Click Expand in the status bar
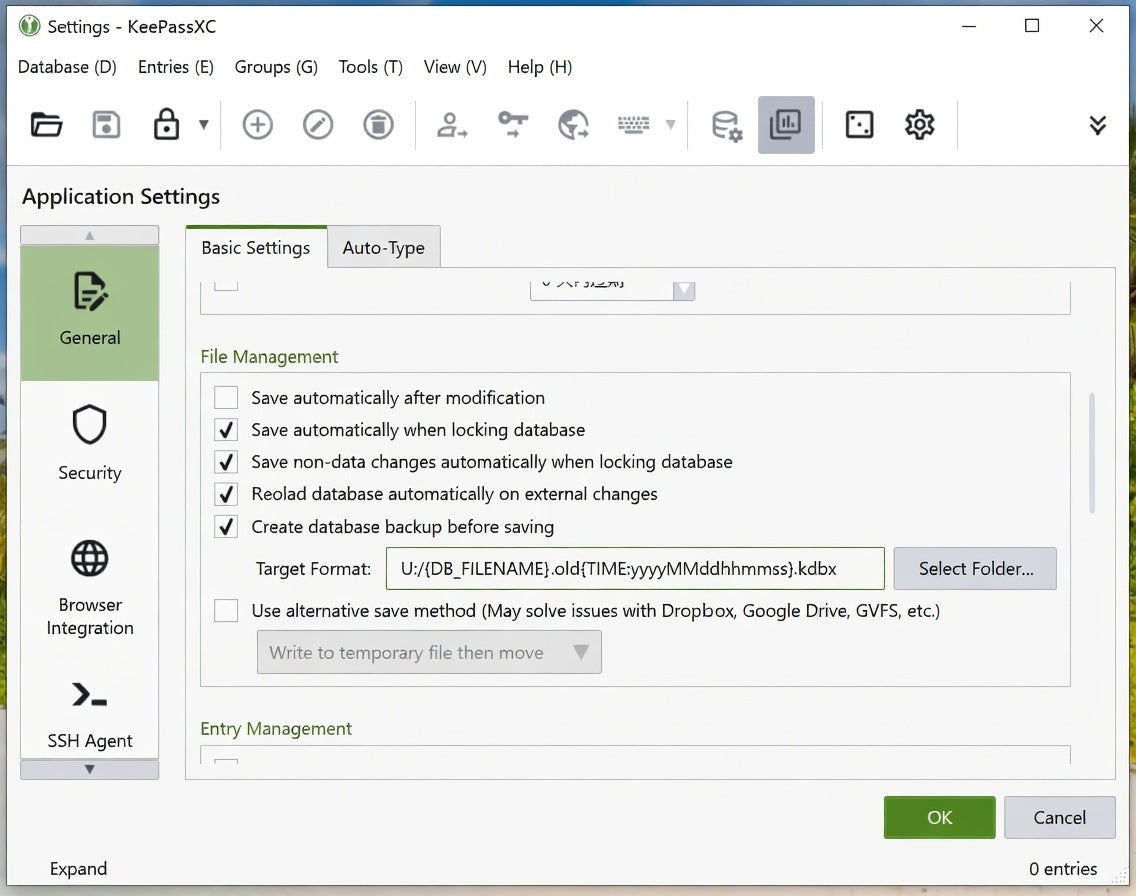Screen dimensions: 1136x896 [x=78, y=868]
